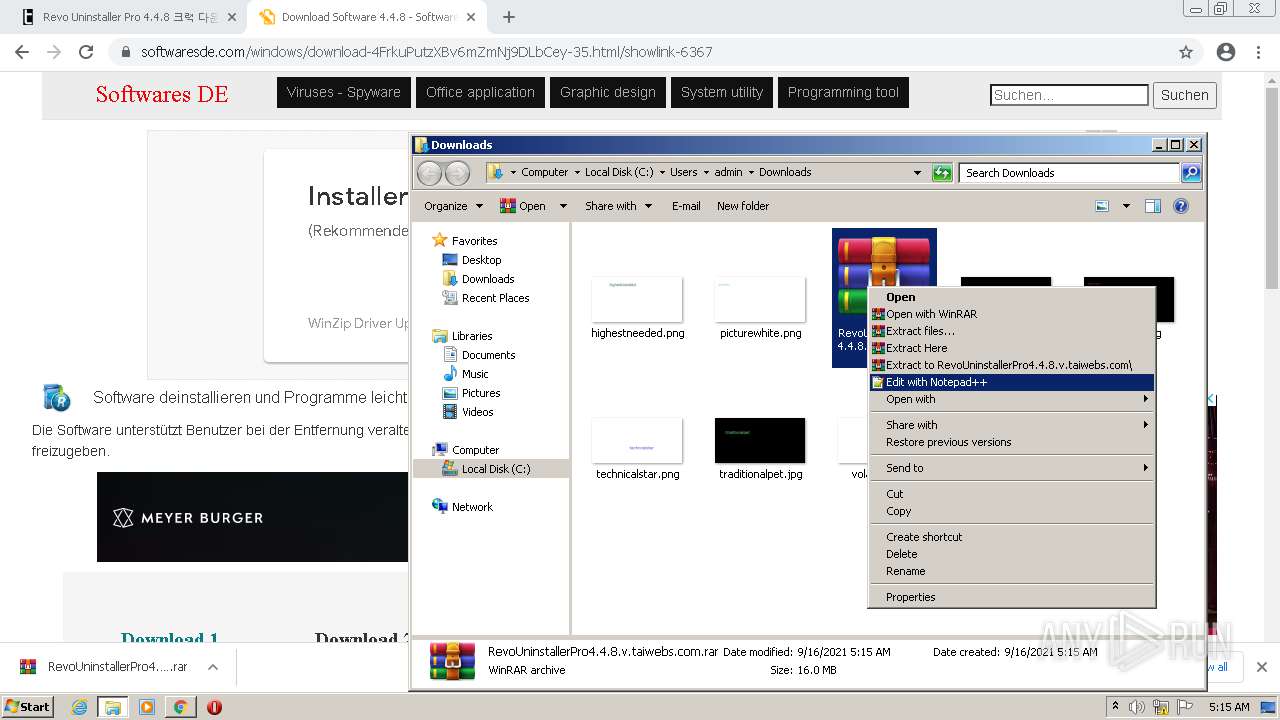This screenshot has width=1280, height=720.
Task: Open Explorer Help question mark icon
Action: tap(1181, 206)
